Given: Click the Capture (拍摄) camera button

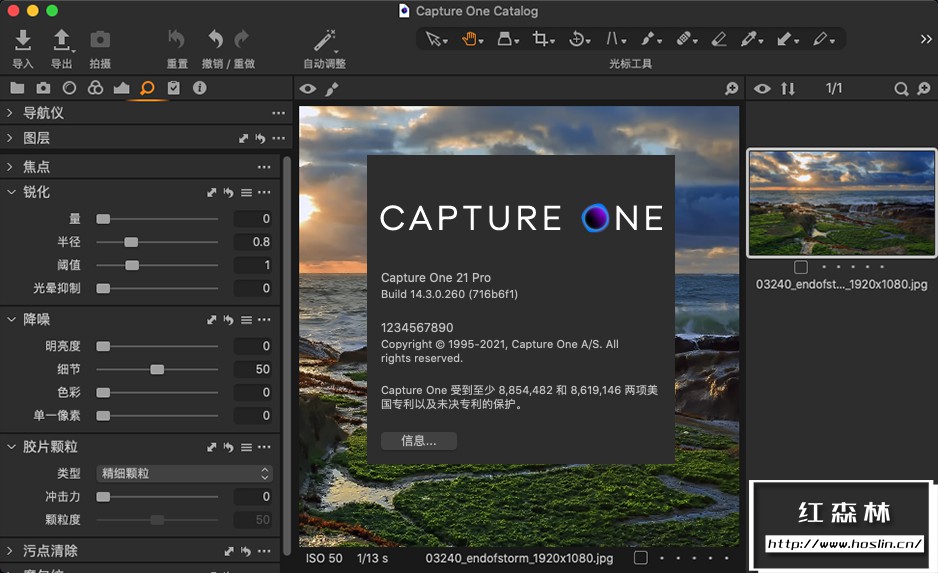Looking at the screenshot, I should tap(100, 40).
